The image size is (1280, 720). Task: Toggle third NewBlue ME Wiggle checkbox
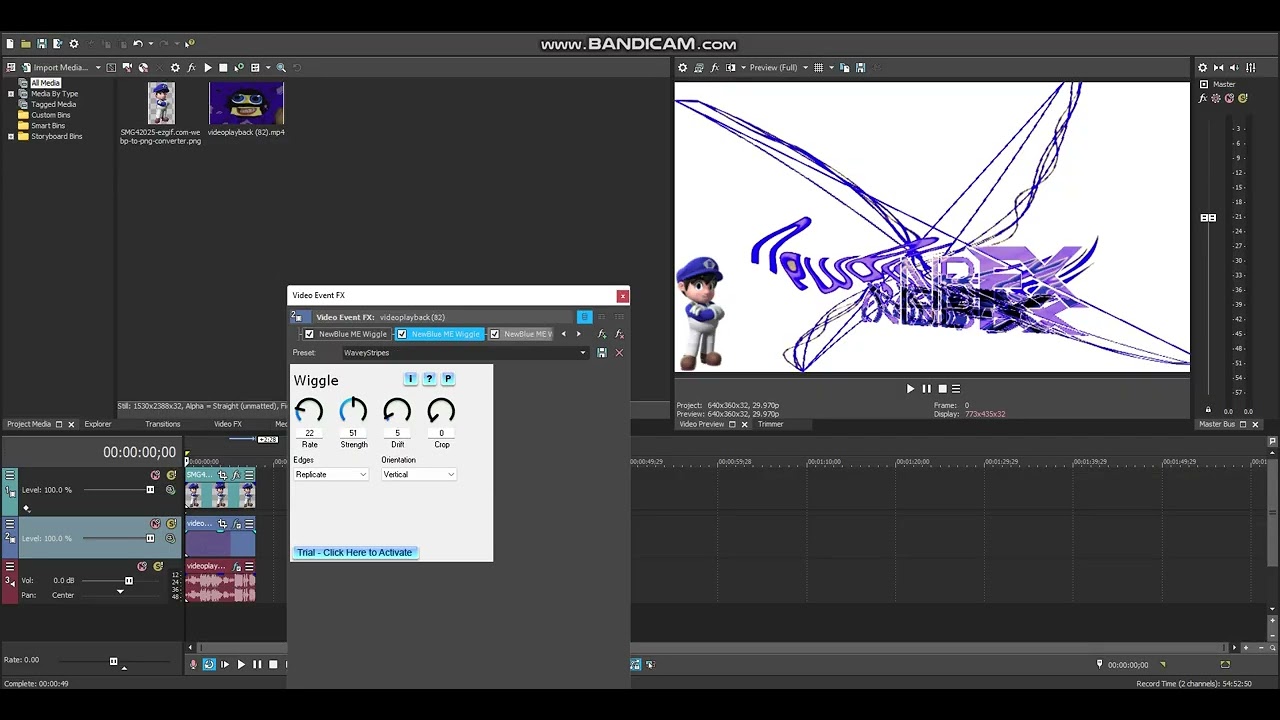[x=494, y=334]
